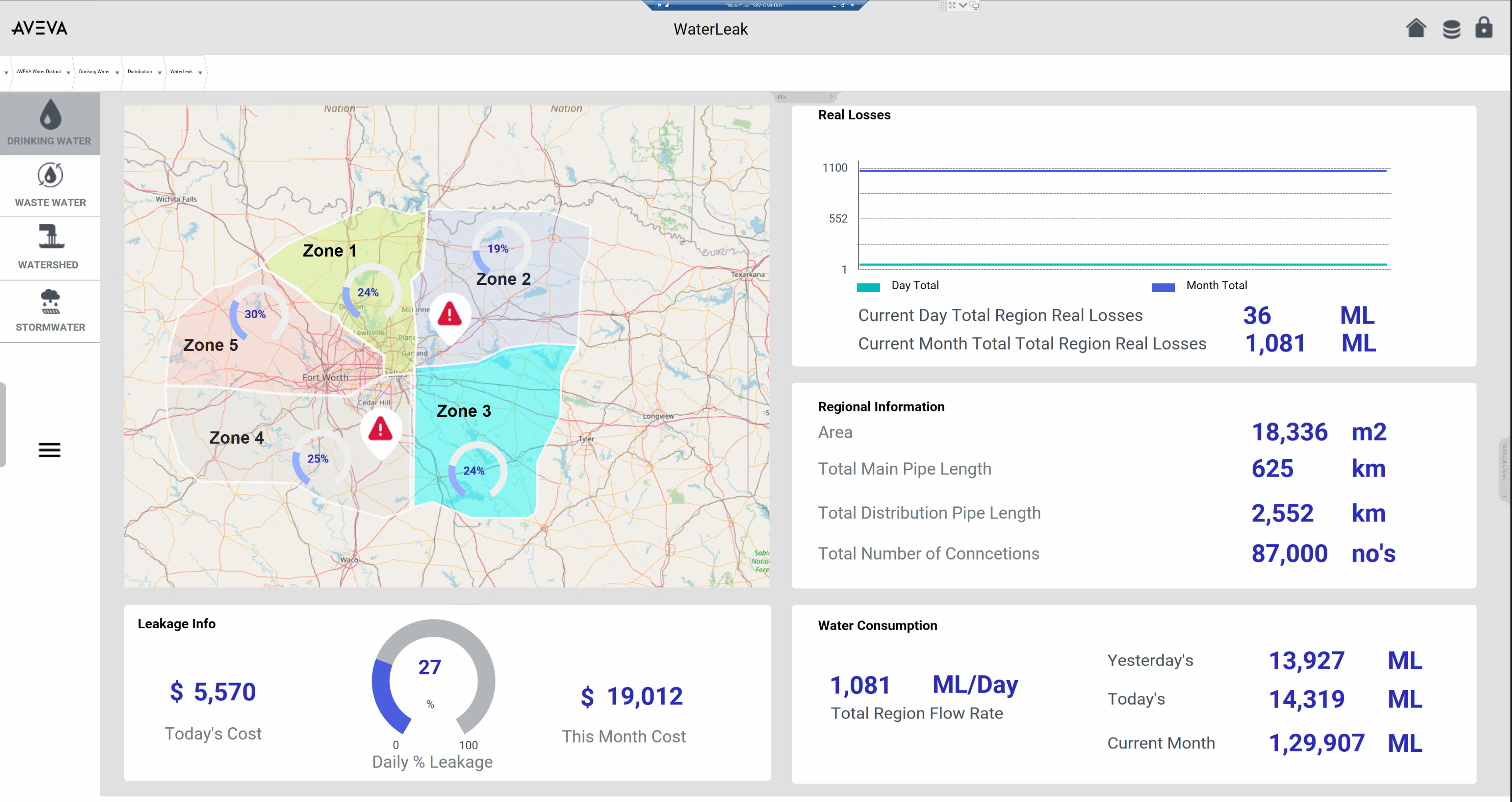Select the Stormwater cloud icon in sidebar
Screen dimensions: 1512x802
[50, 300]
